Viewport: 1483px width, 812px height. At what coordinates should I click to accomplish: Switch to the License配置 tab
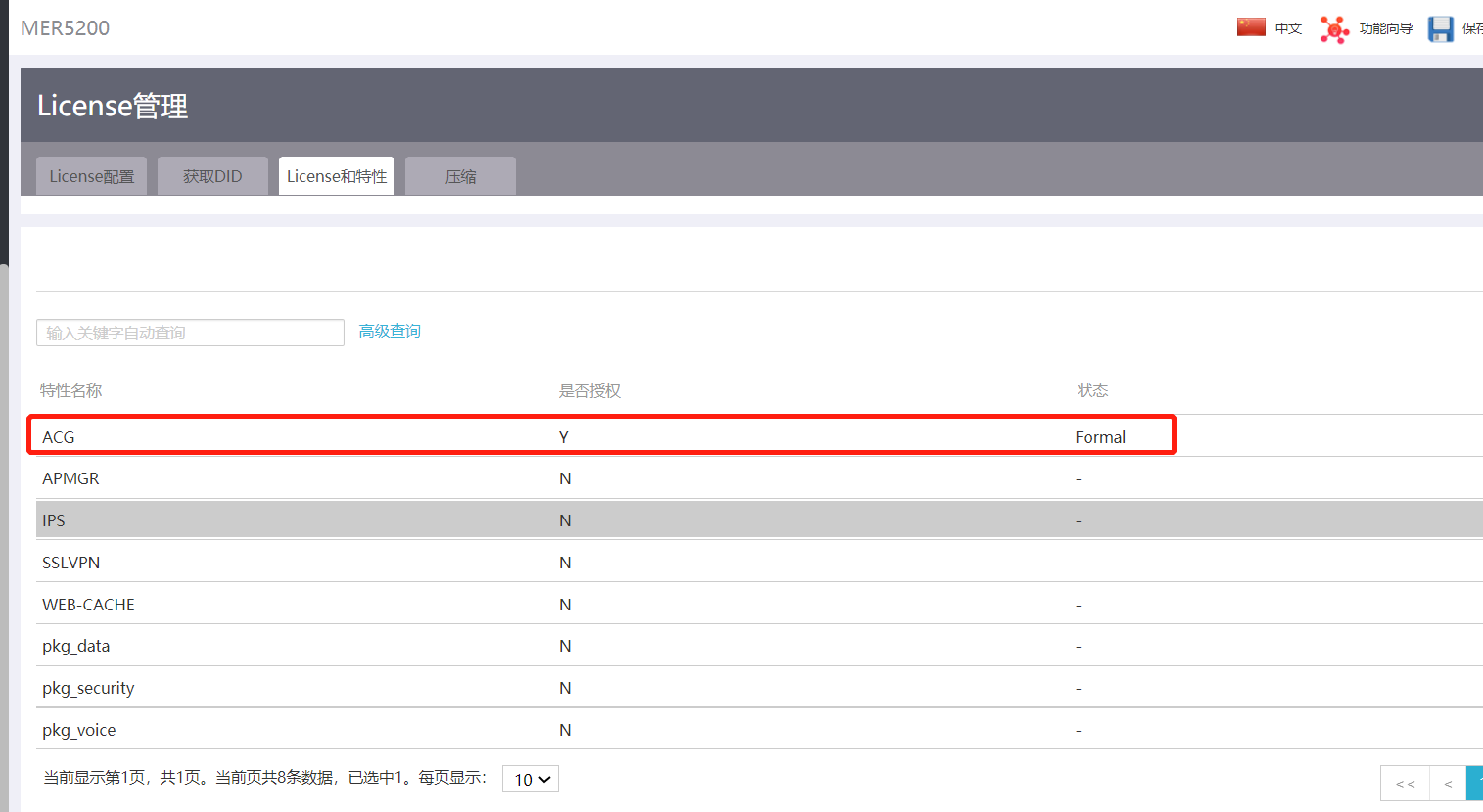pyautogui.click(x=92, y=176)
